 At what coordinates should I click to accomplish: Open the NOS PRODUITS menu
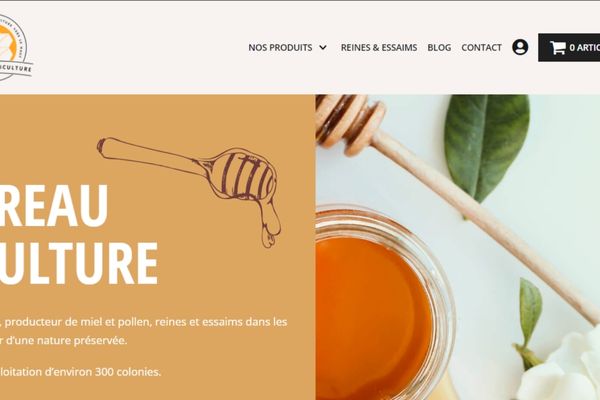pos(280,47)
